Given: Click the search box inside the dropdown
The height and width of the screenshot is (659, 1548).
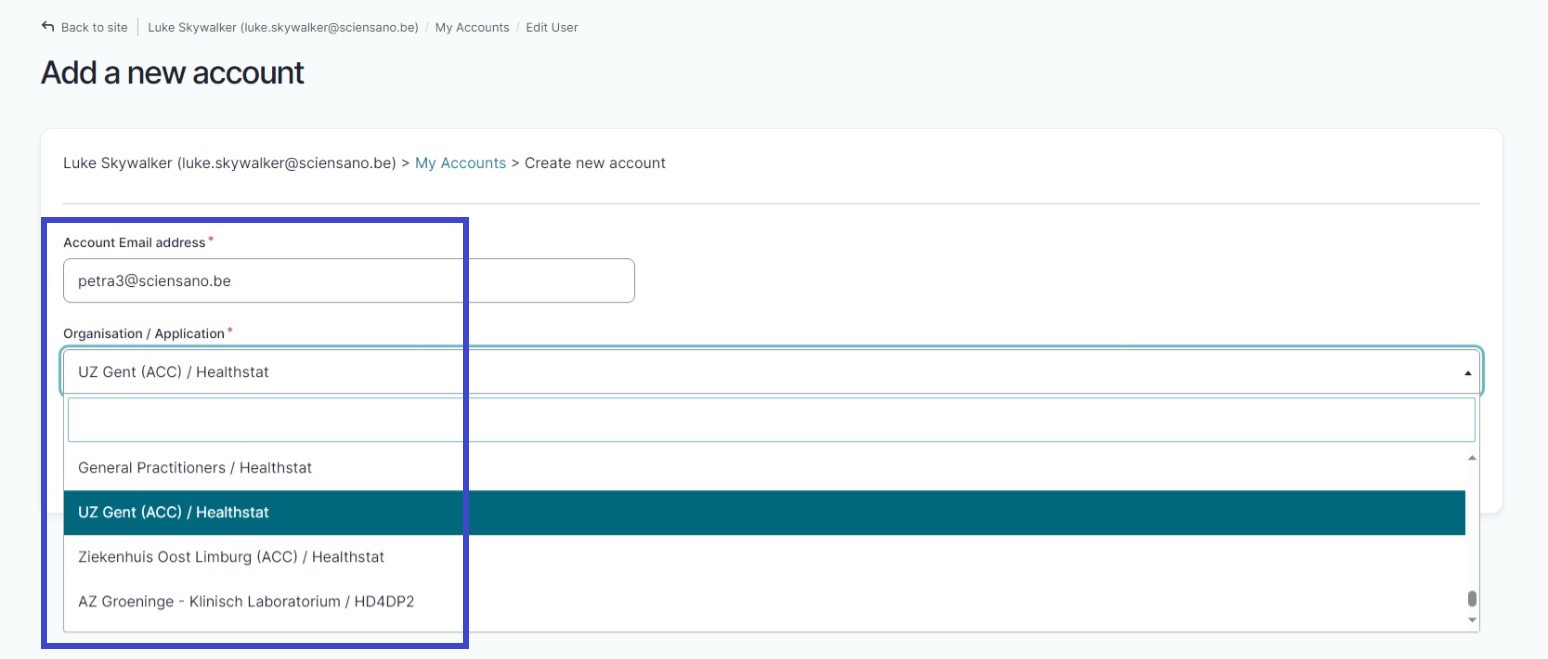Looking at the screenshot, I should coord(770,420).
